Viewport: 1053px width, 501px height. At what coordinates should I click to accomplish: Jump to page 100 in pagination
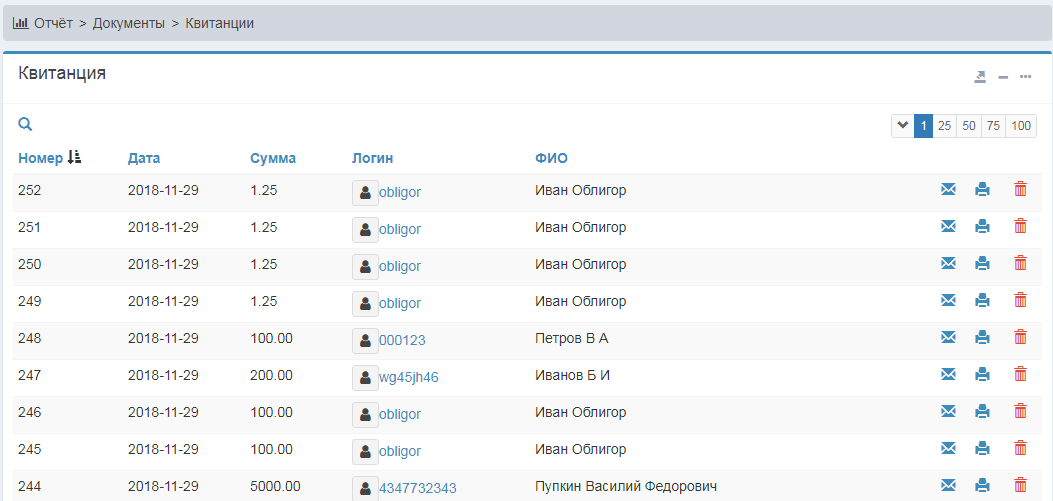click(x=1020, y=126)
